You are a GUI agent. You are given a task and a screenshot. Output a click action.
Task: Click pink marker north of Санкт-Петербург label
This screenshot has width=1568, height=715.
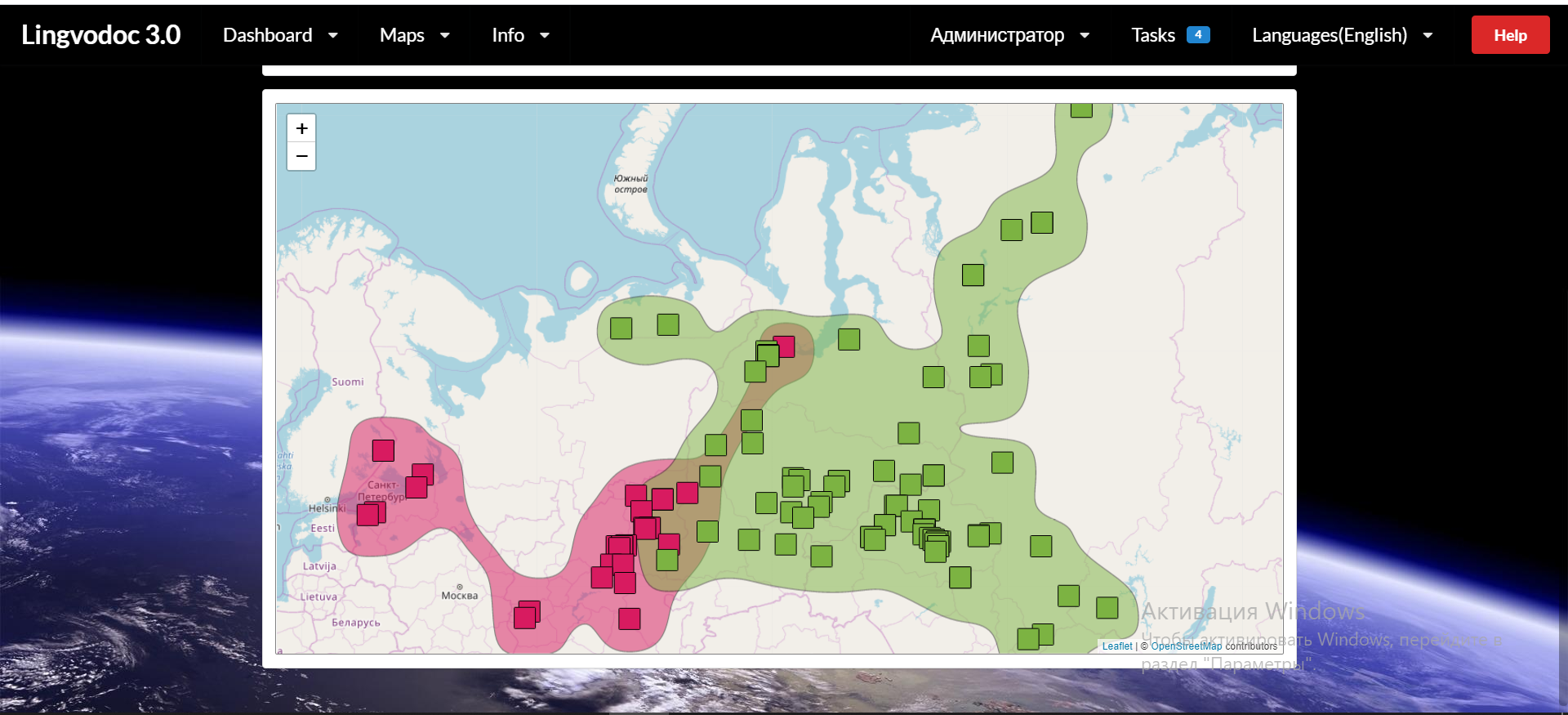383,450
